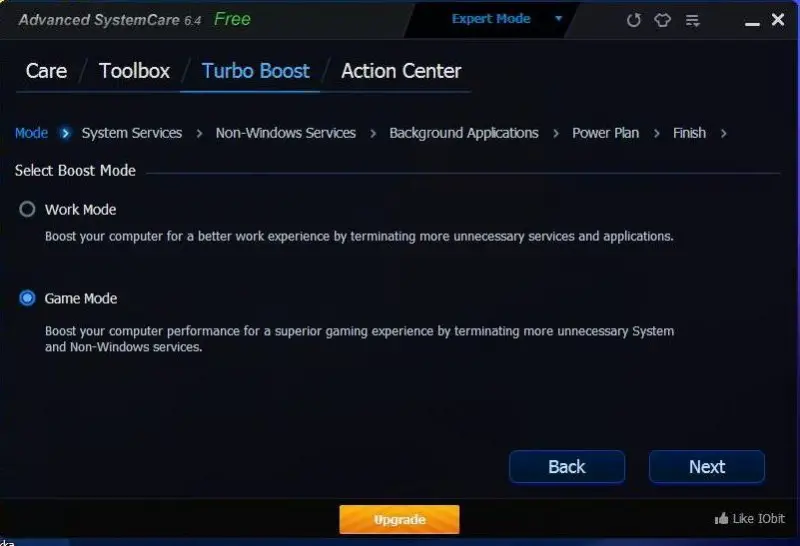Click the Advanced SystemCare 6.4 title
Image resolution: width=800 pixels, height=546 pixels.
(110, 20)
